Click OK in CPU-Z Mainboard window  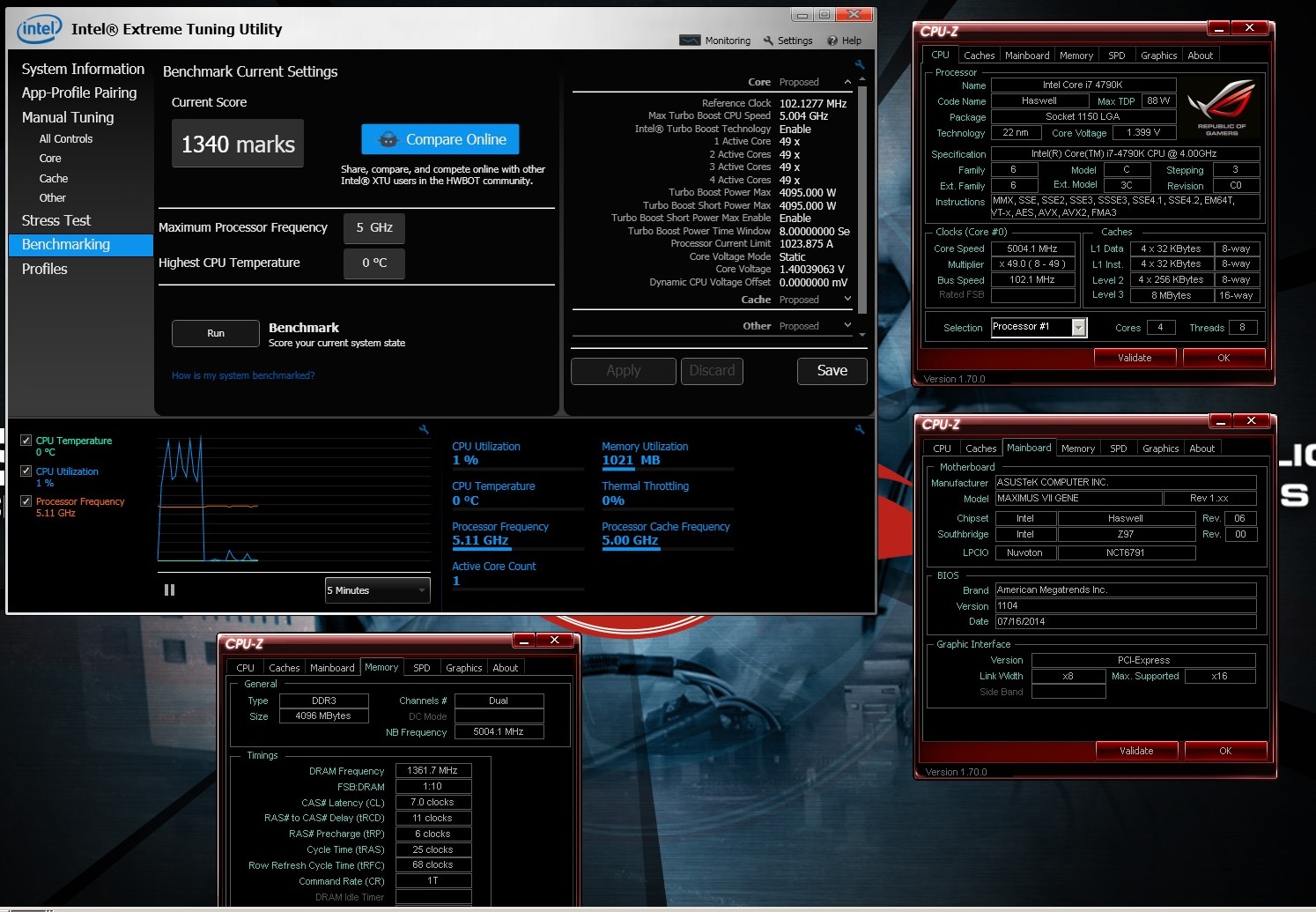(x=1225, y=751)
